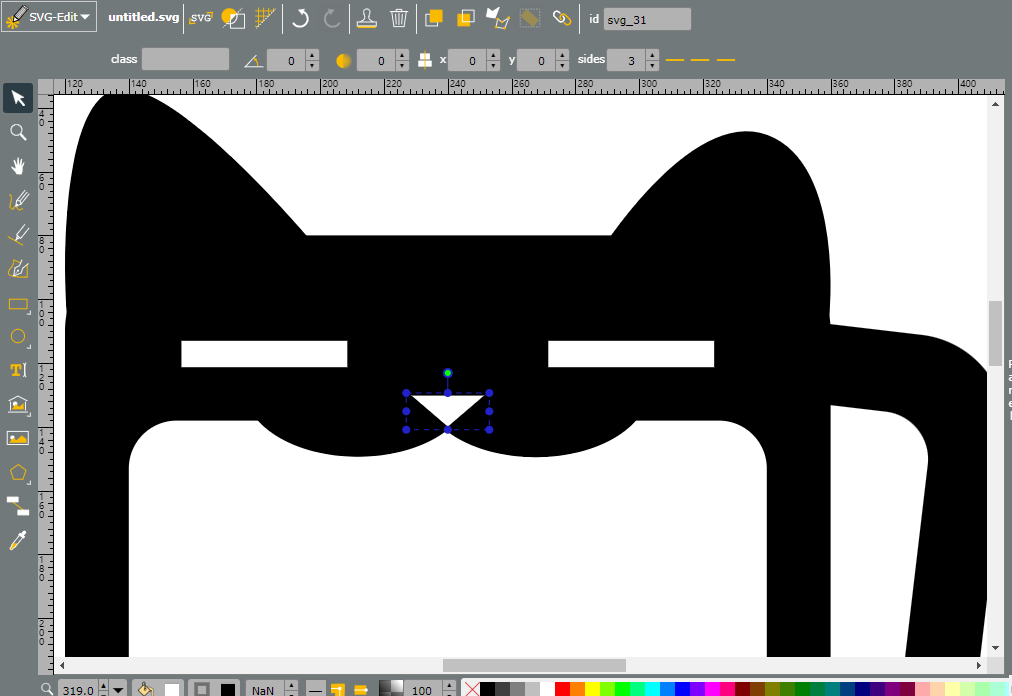1012x696 pixels.
Task: Choose the Pan hand tool
Action: 18,166
